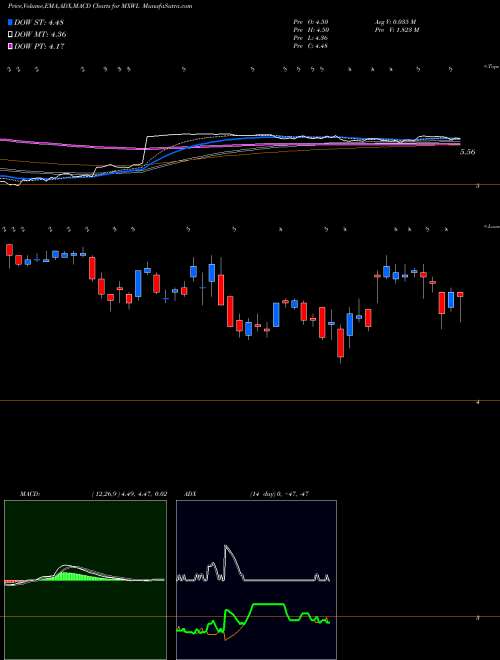This screenshot has height=660, width=500.
Task: Click the 'ADX' panel heading
Action: click(191, 494)
